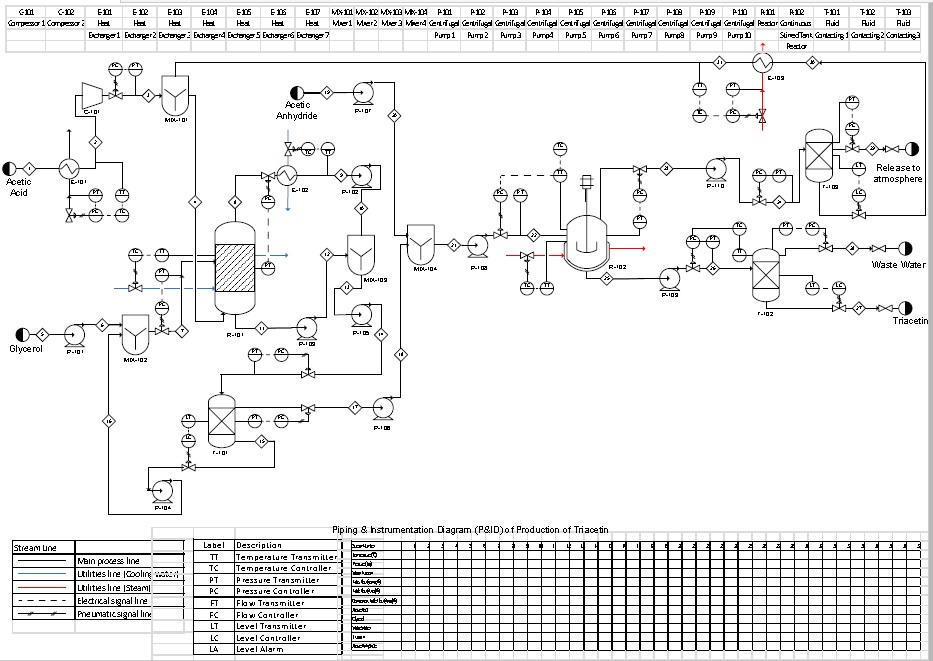Select the Triacetin product terminal circle

click(x=905, y=308)
